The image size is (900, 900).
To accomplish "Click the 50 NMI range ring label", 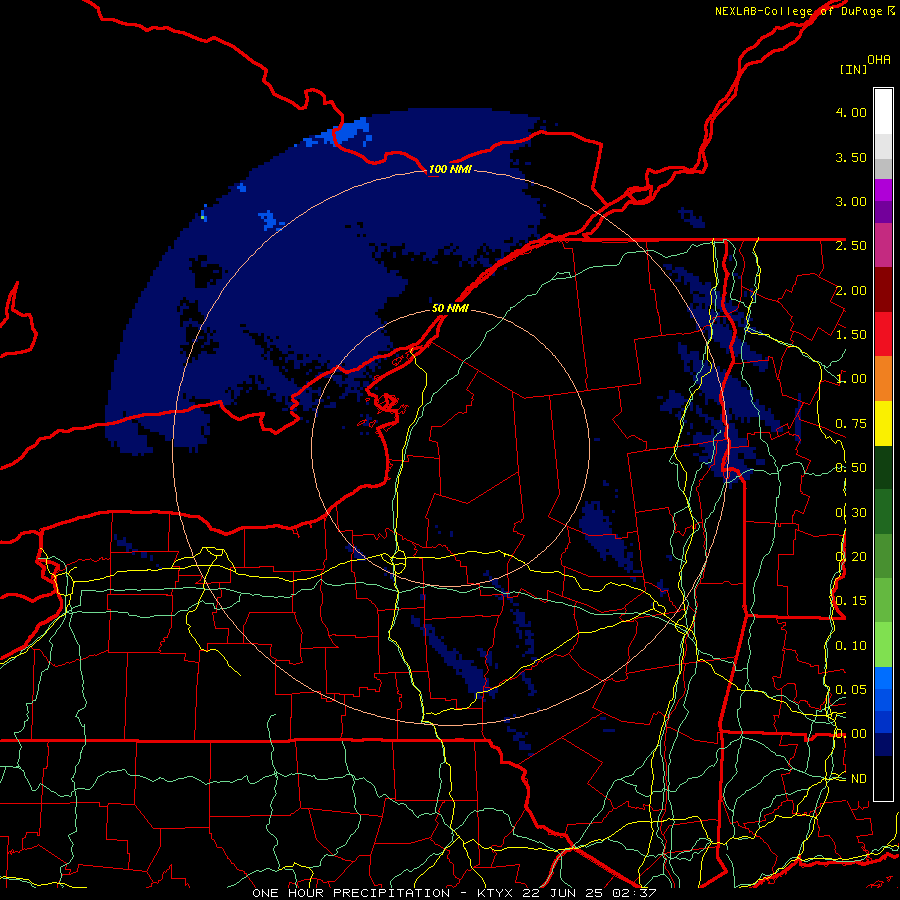I will [450, 308].
